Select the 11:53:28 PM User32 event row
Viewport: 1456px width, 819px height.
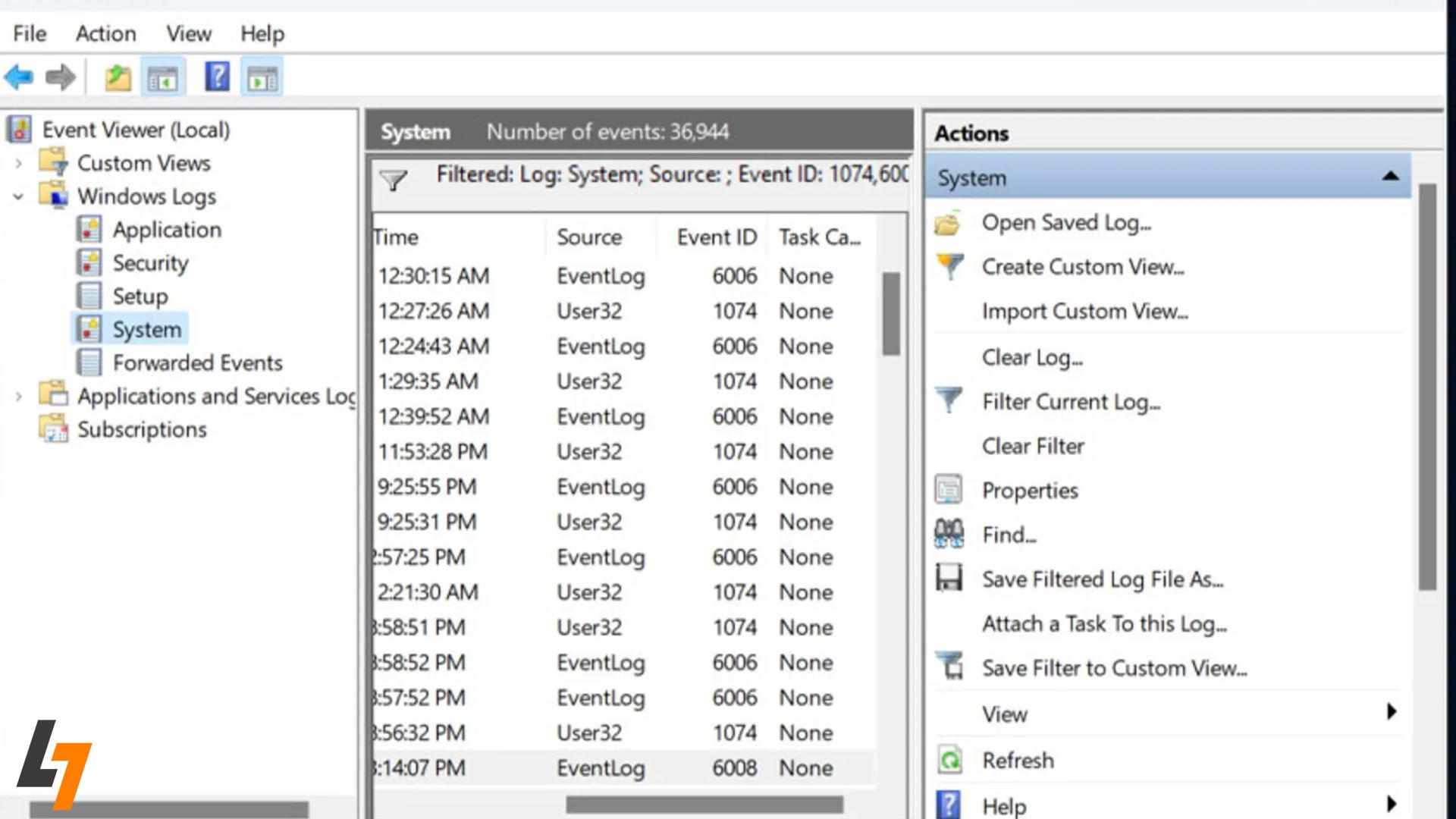[x=623, y=452]
